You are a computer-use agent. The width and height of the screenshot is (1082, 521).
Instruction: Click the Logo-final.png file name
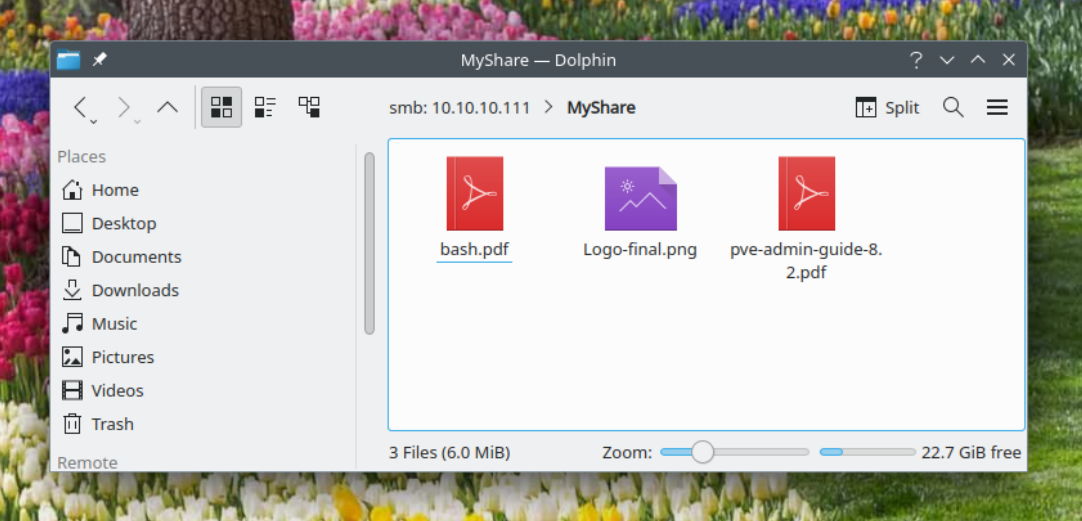640,249
